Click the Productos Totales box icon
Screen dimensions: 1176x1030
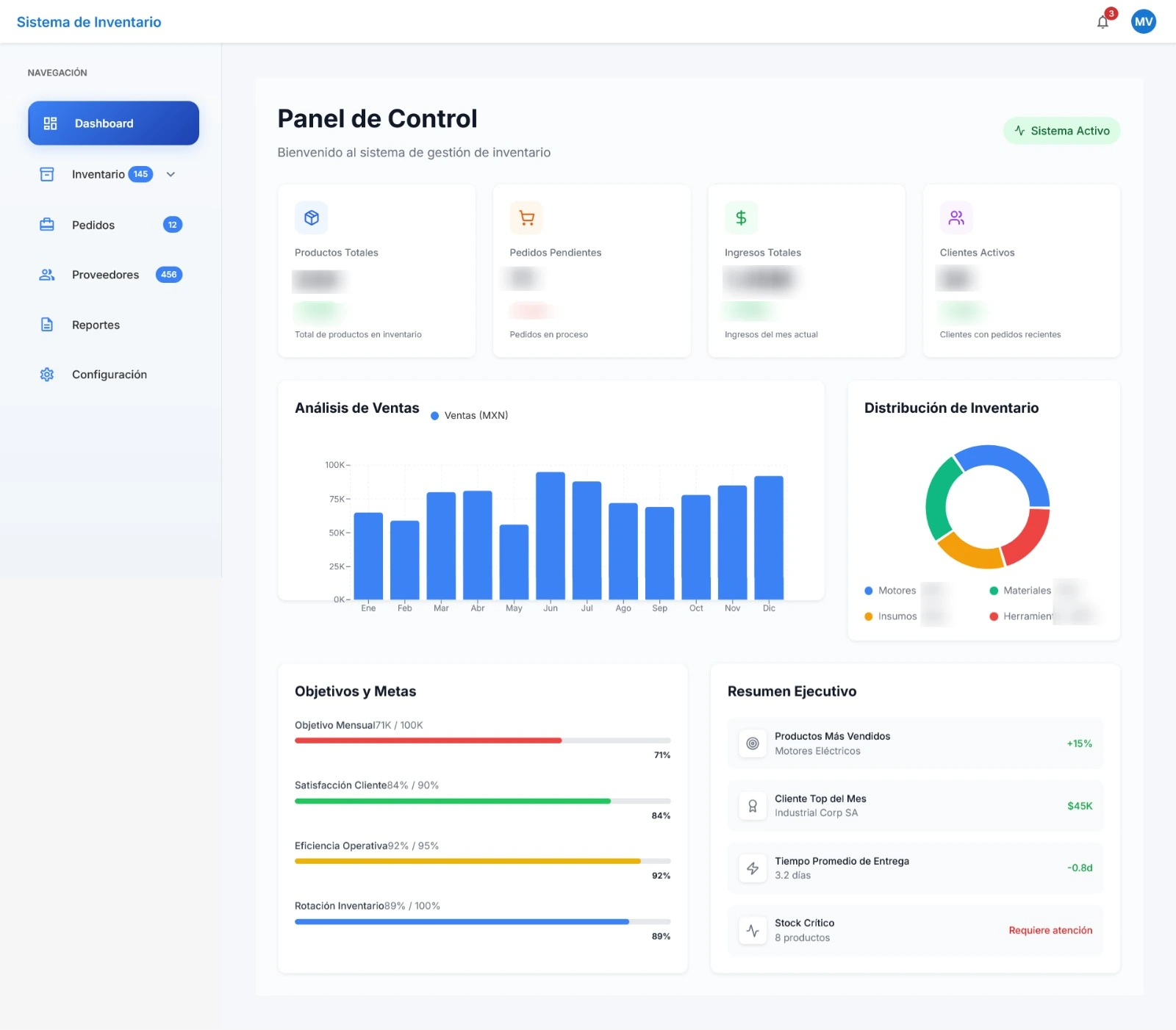311,217
